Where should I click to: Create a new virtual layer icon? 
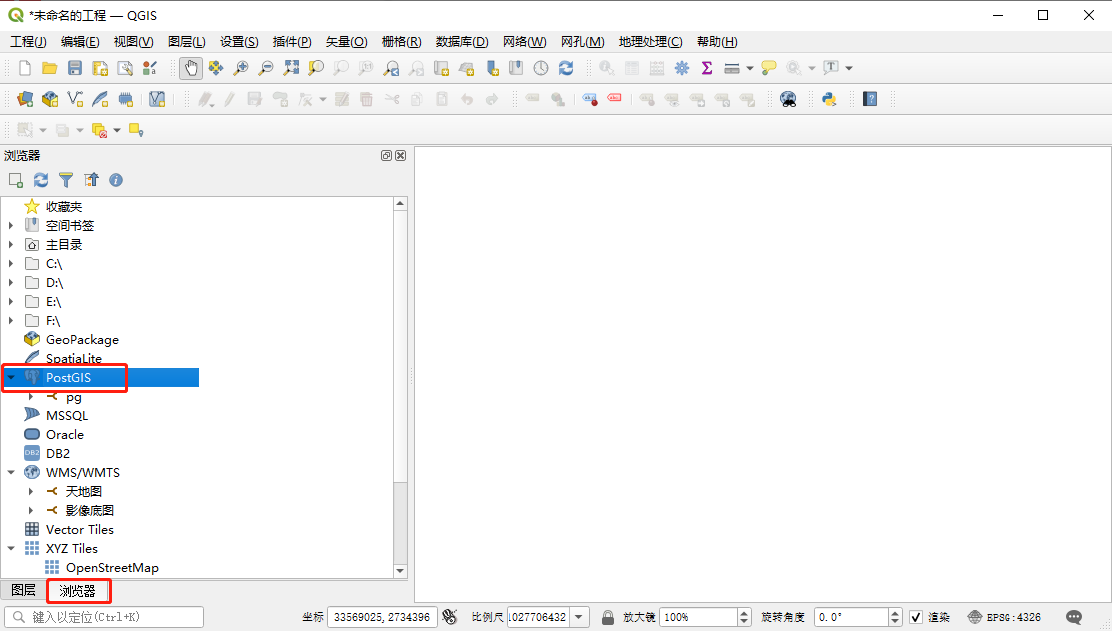point(157,99)
